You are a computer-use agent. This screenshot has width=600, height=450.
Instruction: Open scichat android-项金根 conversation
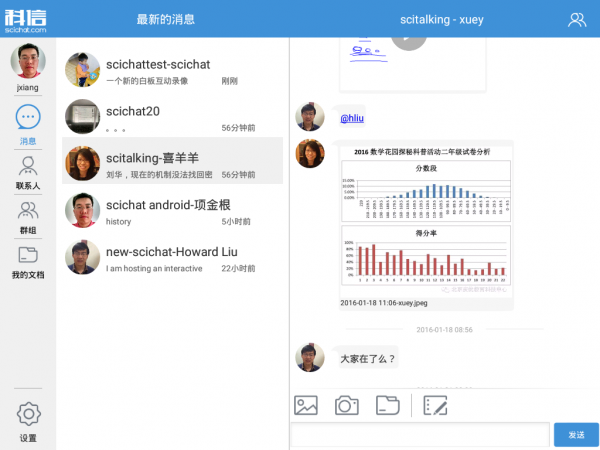(173, 210)
